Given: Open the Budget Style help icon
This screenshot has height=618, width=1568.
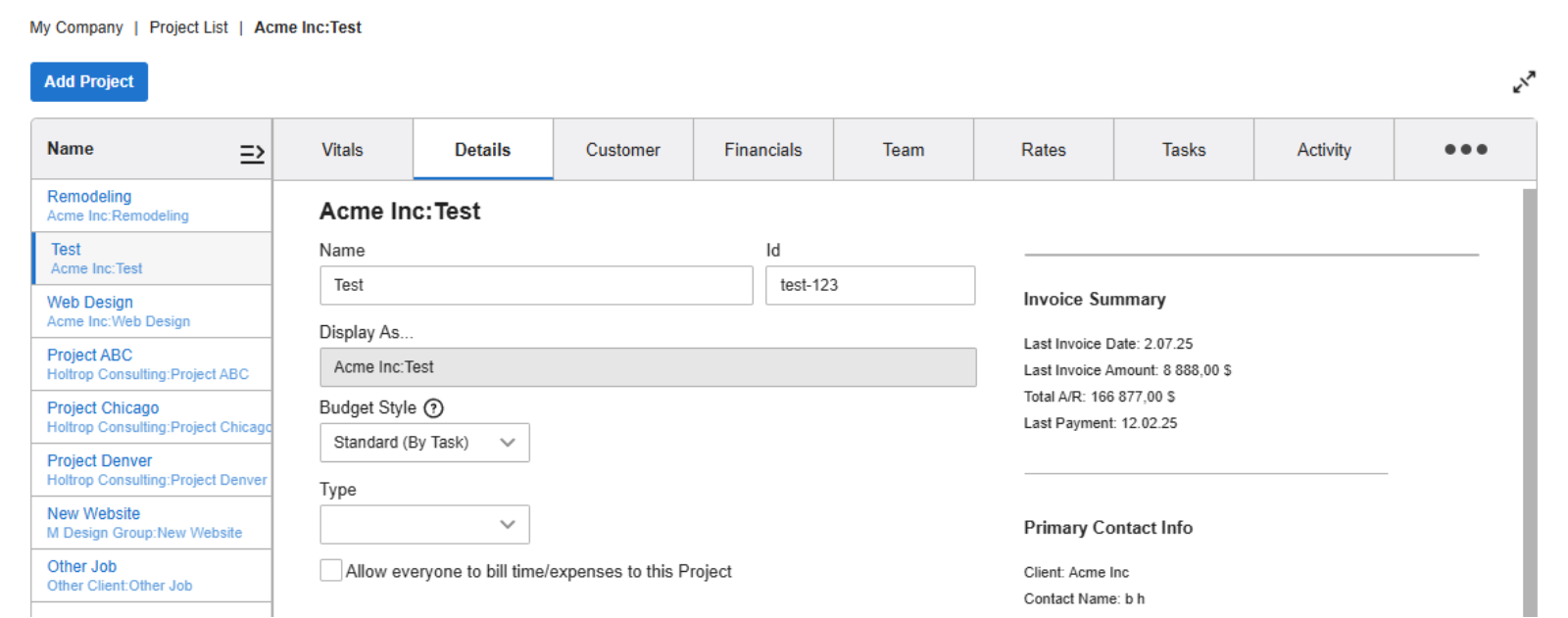Looking at the screenshot, I should (433, 408).
